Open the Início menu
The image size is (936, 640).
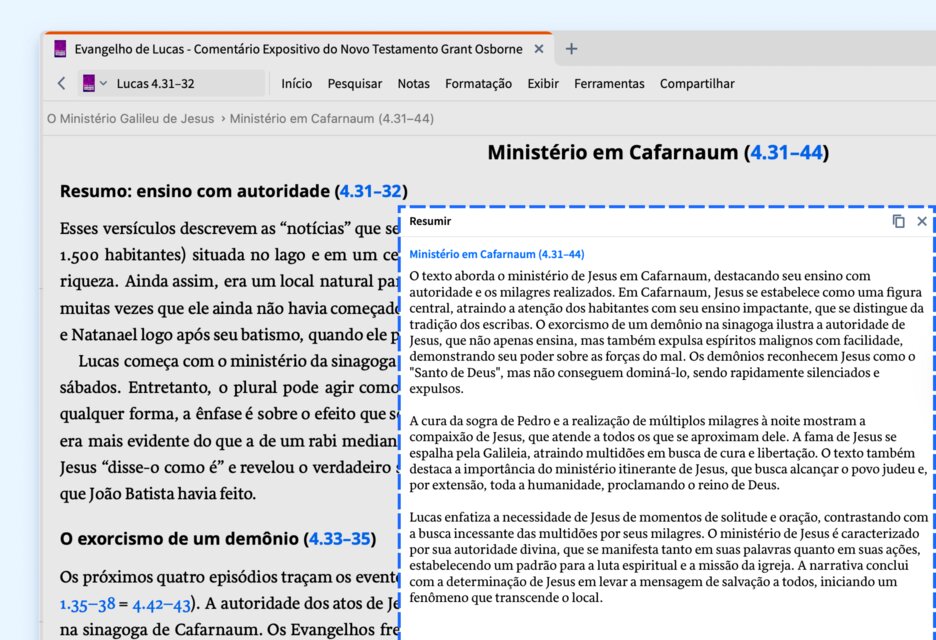tap(297, 84)
